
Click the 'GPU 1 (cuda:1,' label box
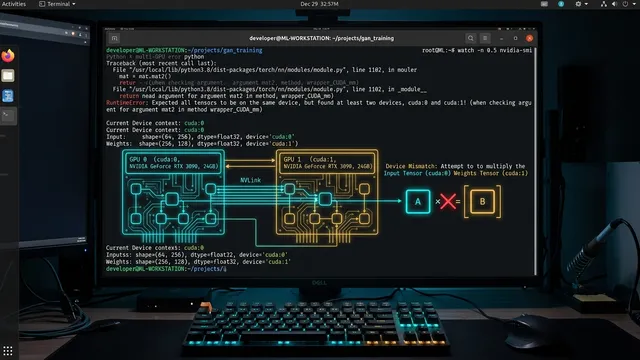pos(327,163)
